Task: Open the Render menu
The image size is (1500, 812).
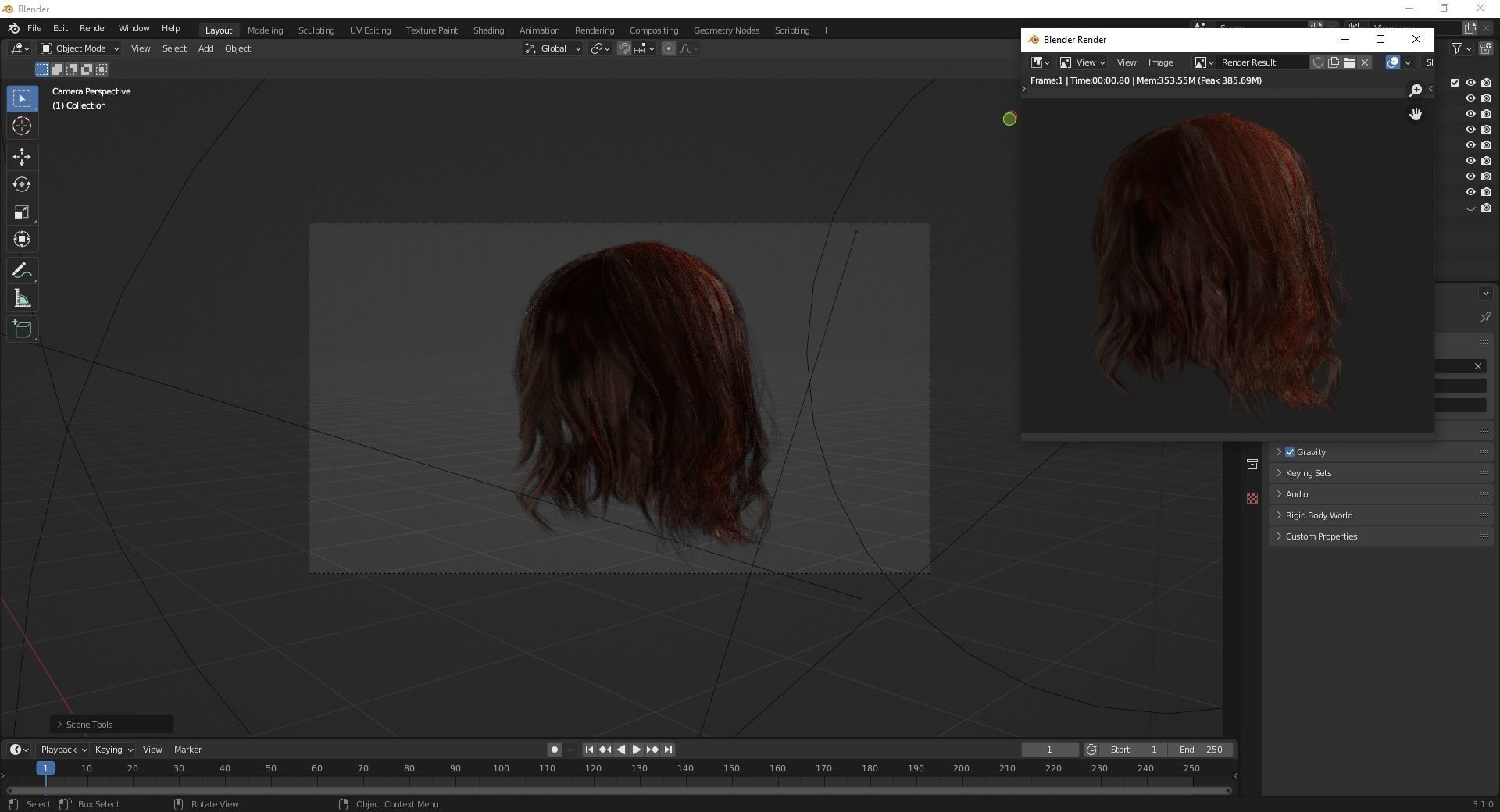Action: [93, 28]
